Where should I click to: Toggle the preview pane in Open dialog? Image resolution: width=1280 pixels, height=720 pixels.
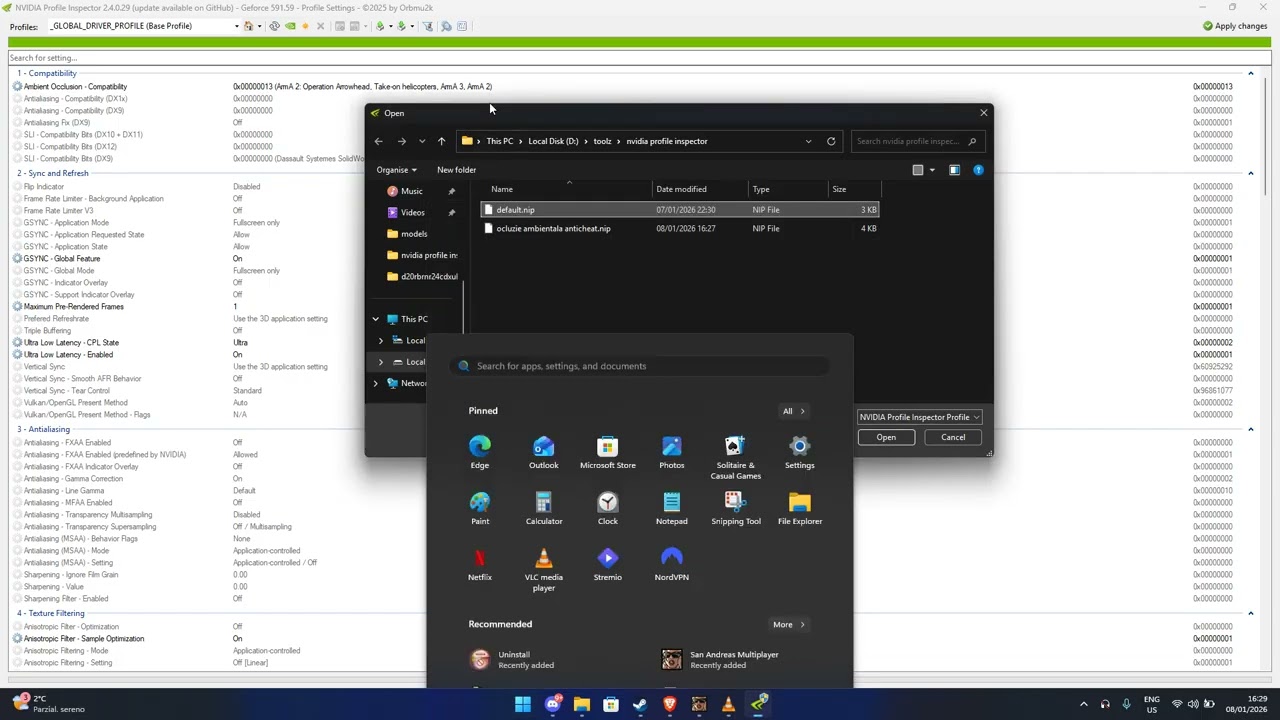(x=954, y=170)
